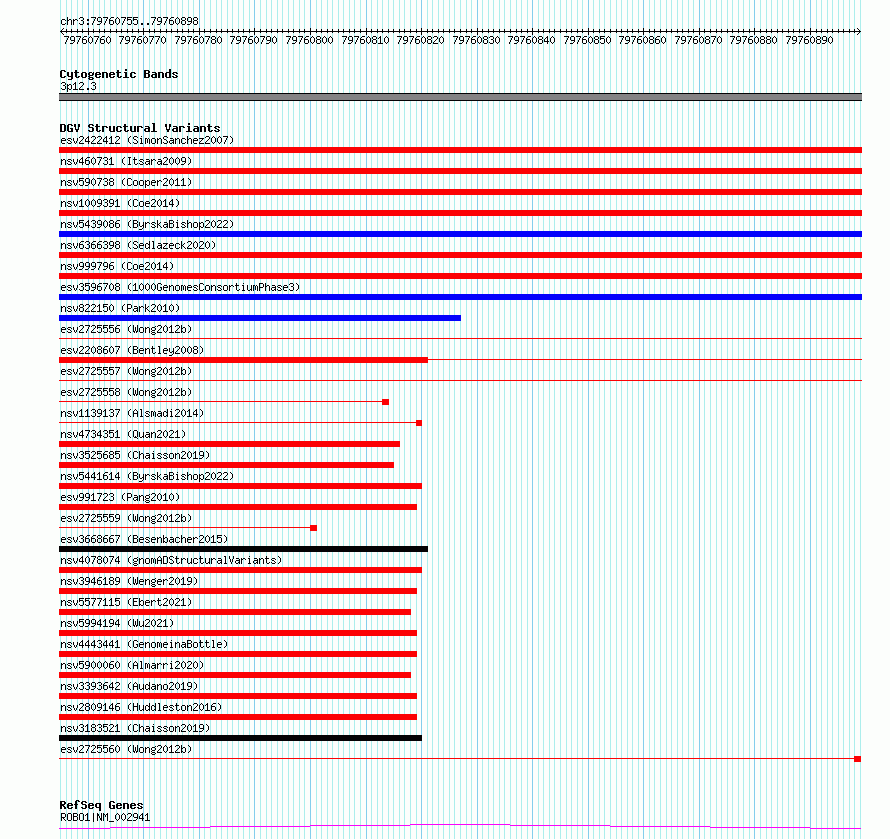Click the nsv1009391 (Coe2014) label
Image resolution: width=890 pixels, height=839 pixels.
pyautogui.click(x=120, y=203)
